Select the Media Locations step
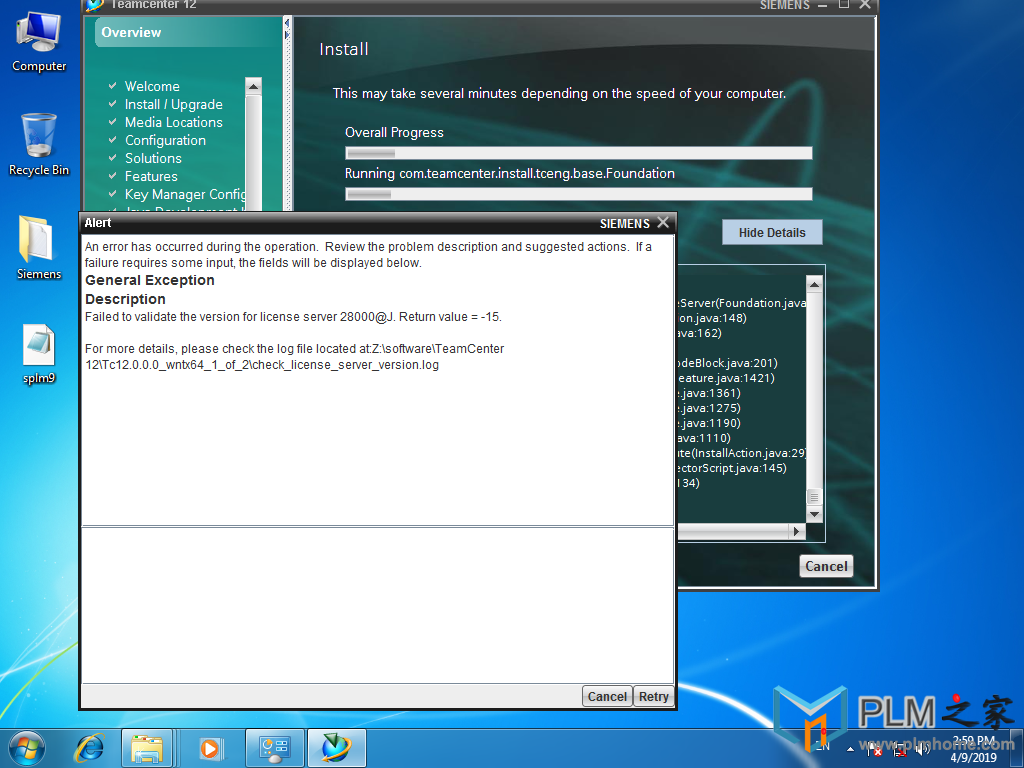 click(173, 122)
